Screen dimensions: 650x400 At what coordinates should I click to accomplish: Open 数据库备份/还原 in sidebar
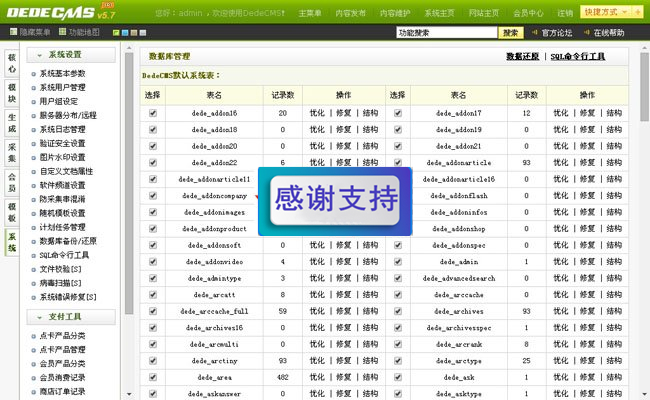pos(68,241)
